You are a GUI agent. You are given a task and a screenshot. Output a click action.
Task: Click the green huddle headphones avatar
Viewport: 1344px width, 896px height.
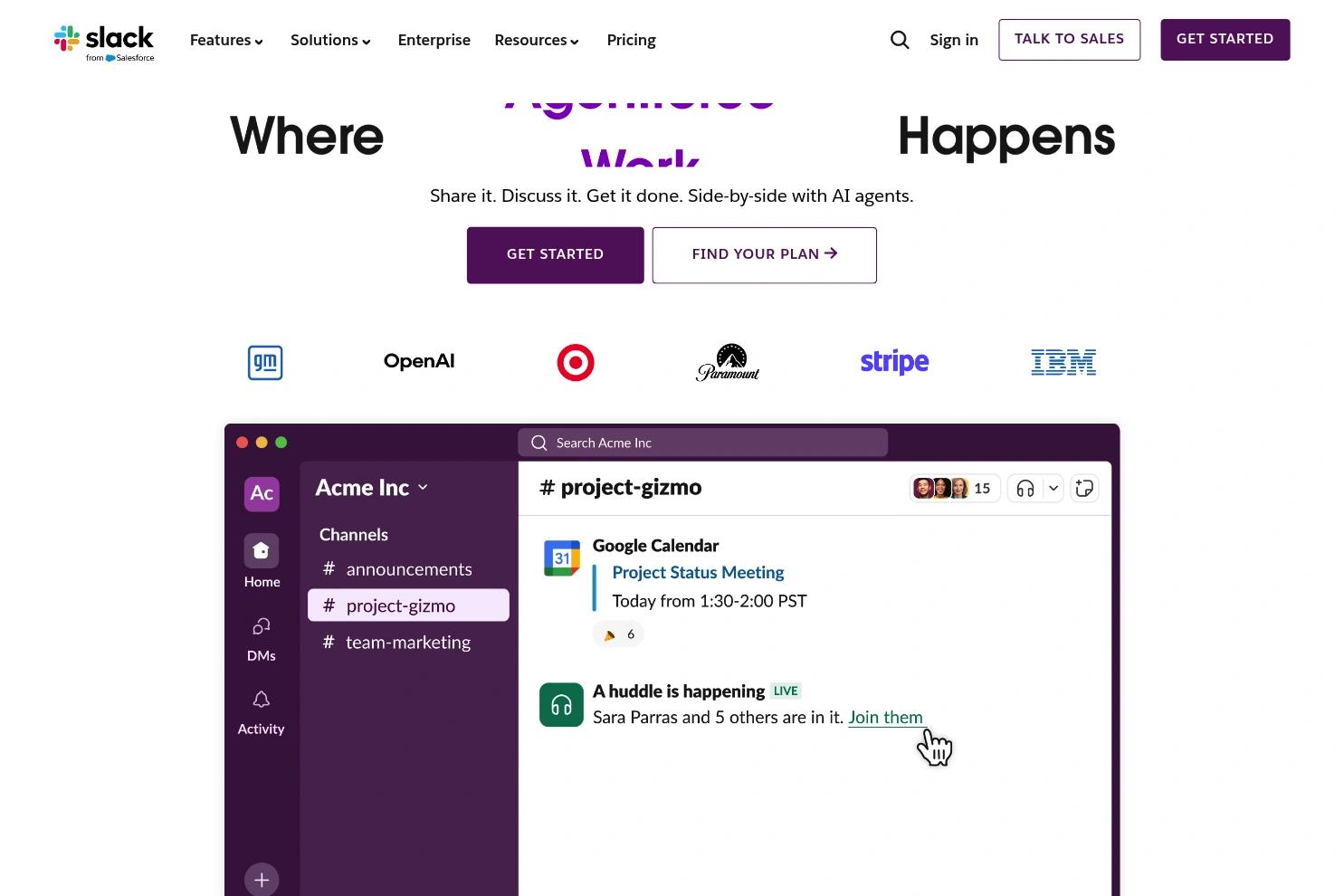tap(561, 705)
